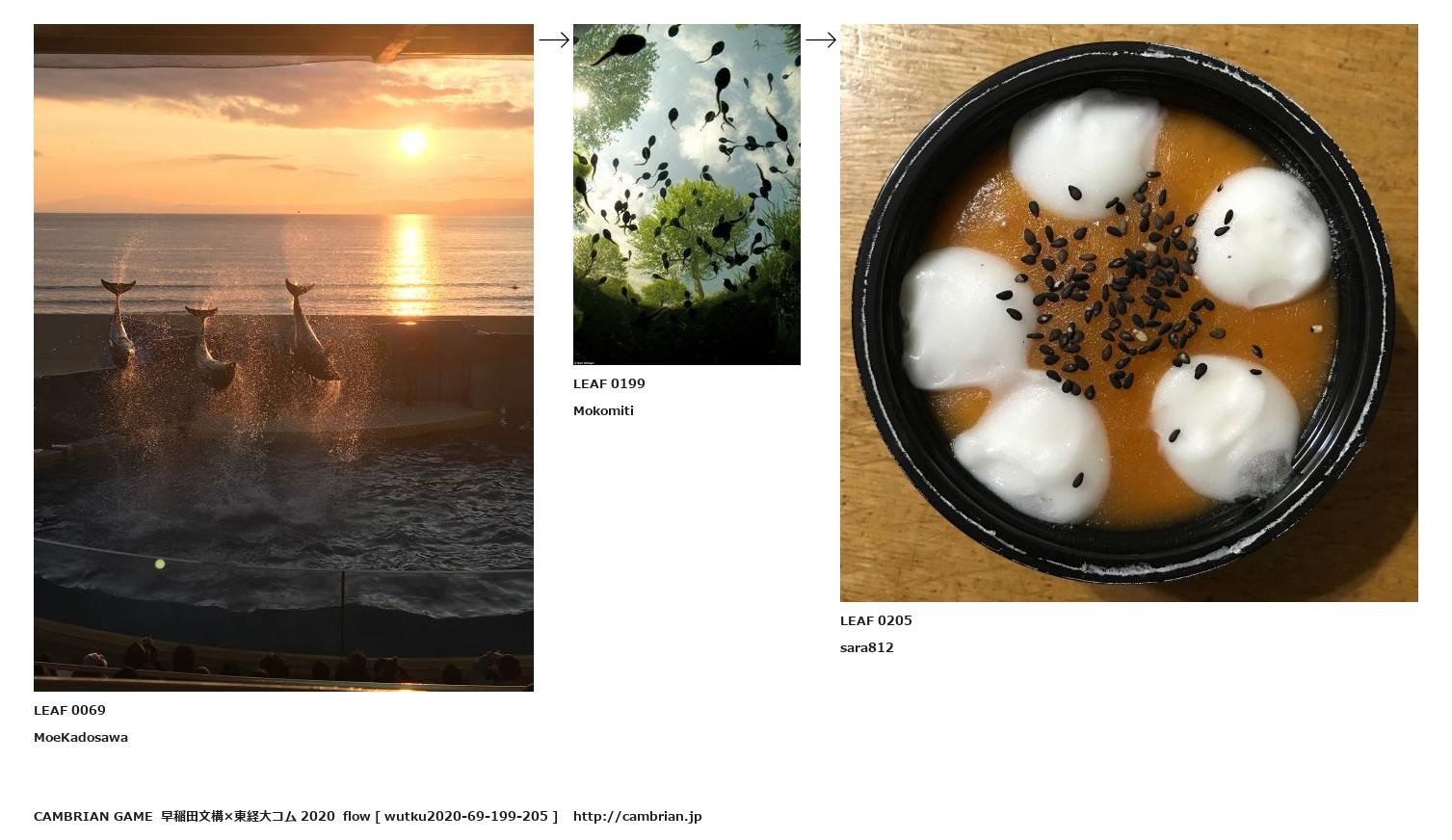
Task: Open the sara812 author name
Action: tap(867, 647)
